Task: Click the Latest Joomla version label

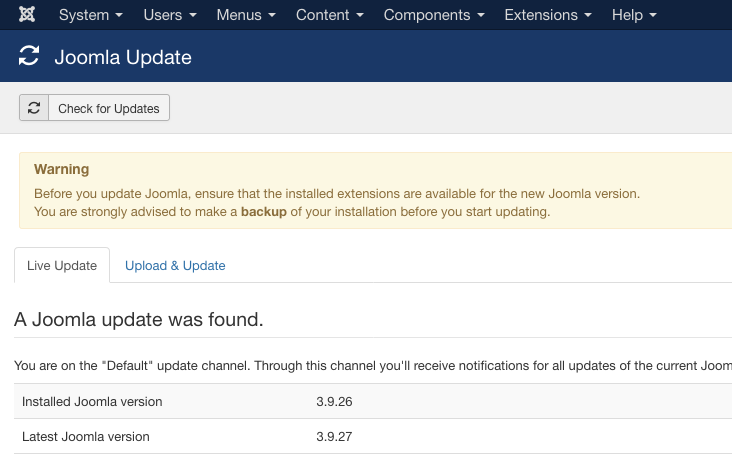Action: tap(86, 437)
